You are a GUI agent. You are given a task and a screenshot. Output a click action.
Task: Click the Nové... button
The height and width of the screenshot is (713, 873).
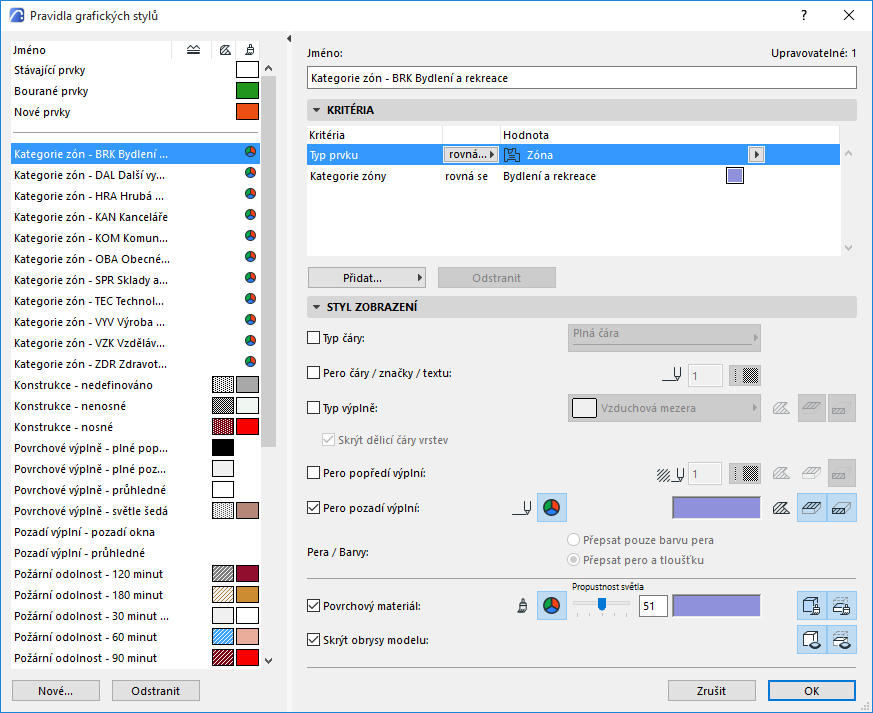pyautogui.click(x=56, y=691)
